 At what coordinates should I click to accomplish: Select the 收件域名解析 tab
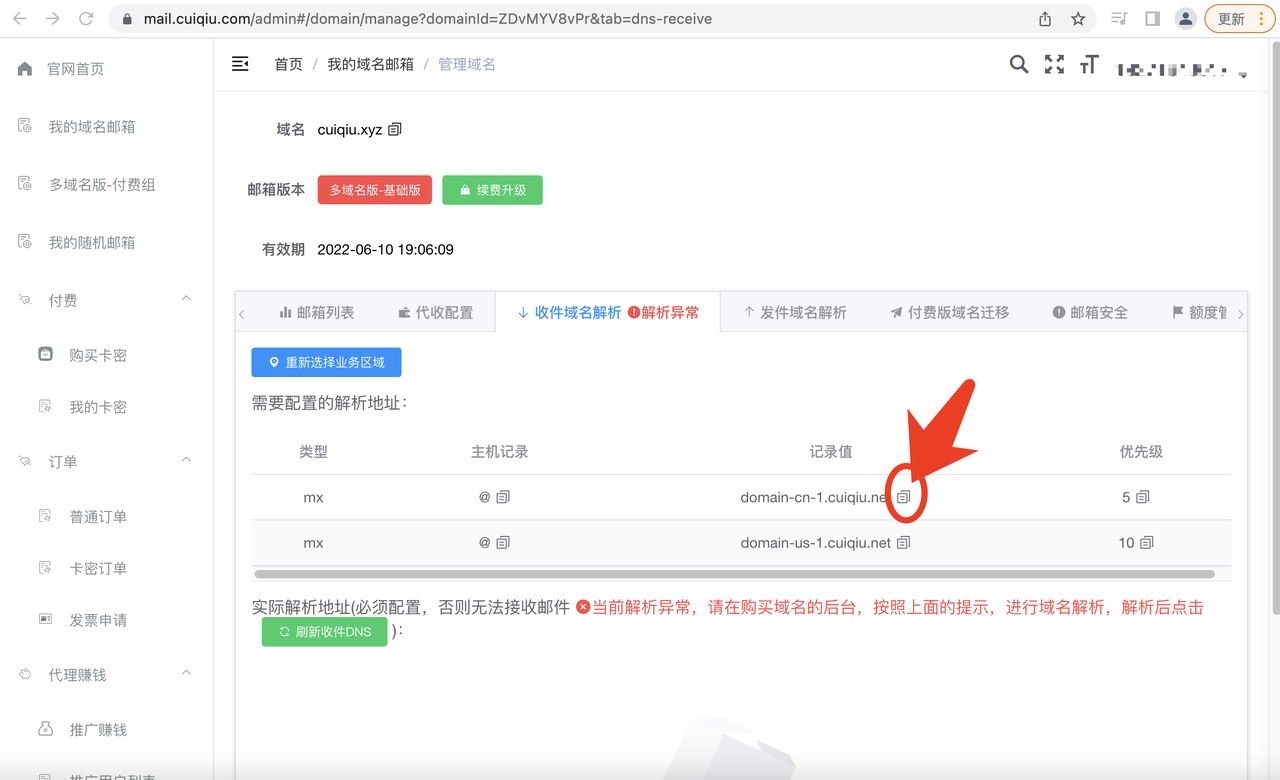click(608, 313)
